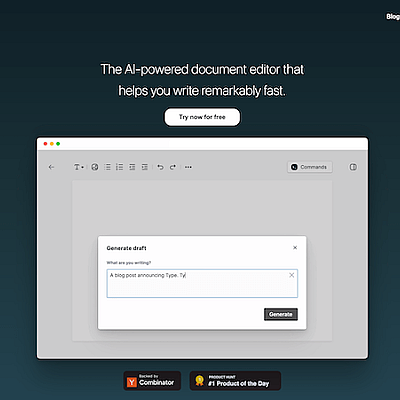This screenshot has width=400, height=400.
Task: Insert a numbered list
Action: click(119, 167)
